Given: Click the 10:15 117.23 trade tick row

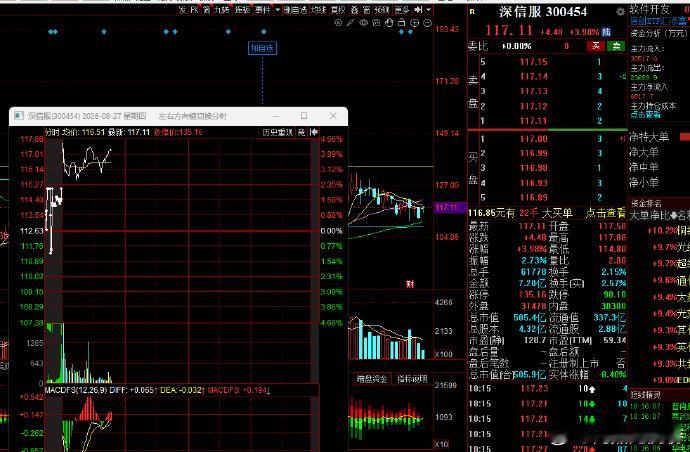Looking at the screenshot, I should pos(548,389).
